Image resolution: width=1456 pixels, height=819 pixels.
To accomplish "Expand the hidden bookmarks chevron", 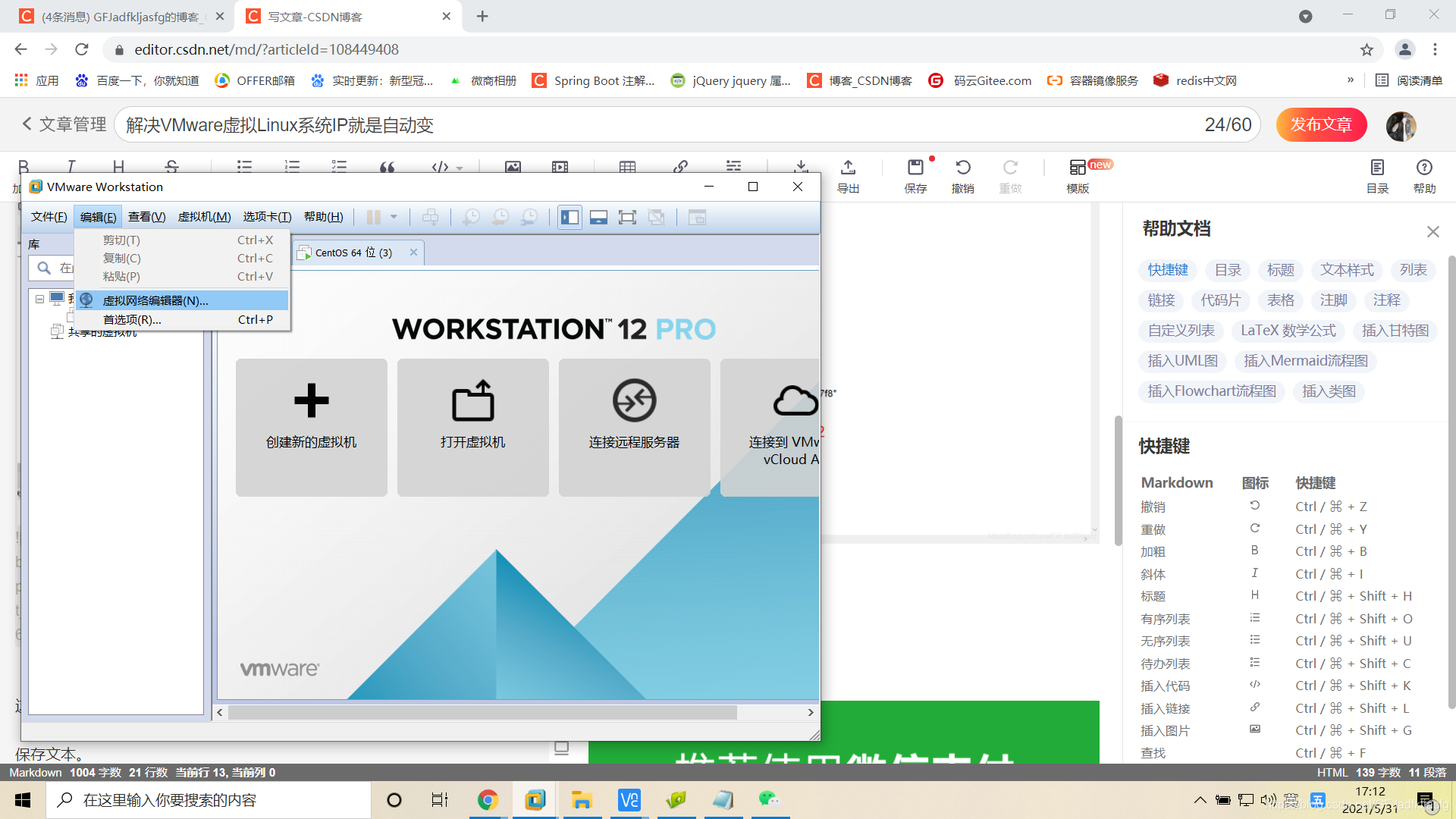I will click(1351, 80).
